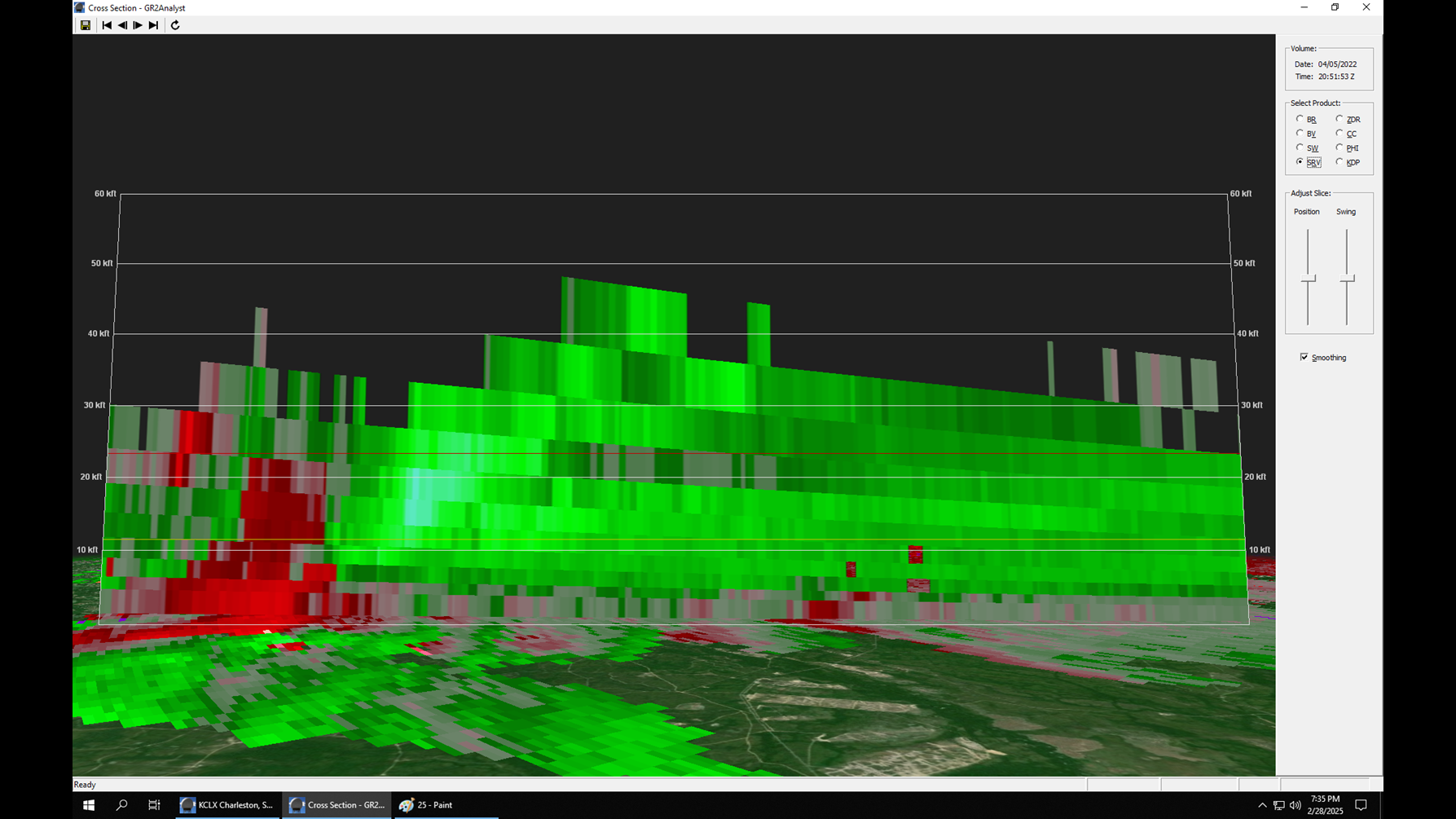Switch to 25 - Paint taskbar item
Image resolution: width=1456 pixels, height=819 pixels.
[426, 805]
